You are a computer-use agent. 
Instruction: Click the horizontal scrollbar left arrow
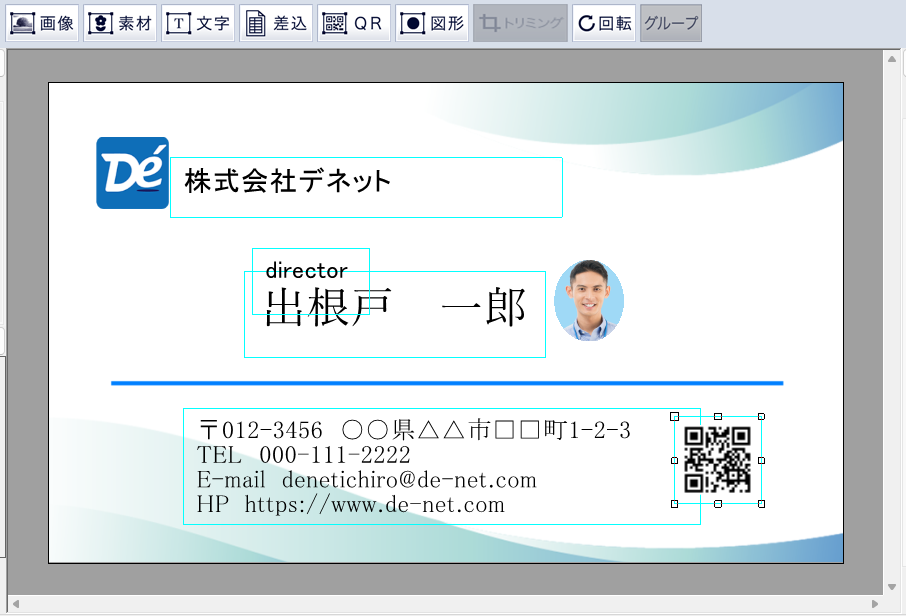point(16,604)
